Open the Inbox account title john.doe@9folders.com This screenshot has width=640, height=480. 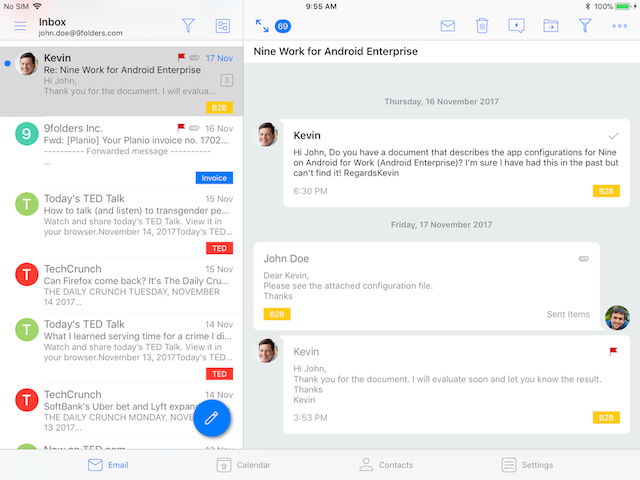coord(80,27)
